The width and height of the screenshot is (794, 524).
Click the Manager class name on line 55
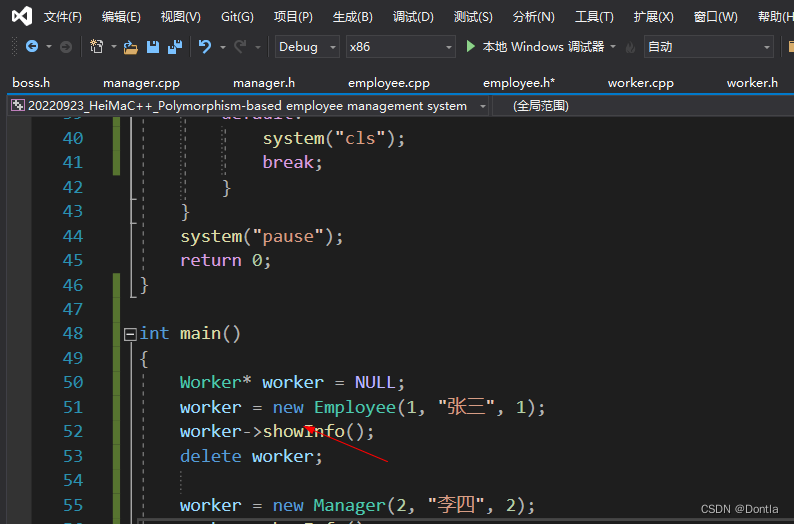tap(349, 505)
